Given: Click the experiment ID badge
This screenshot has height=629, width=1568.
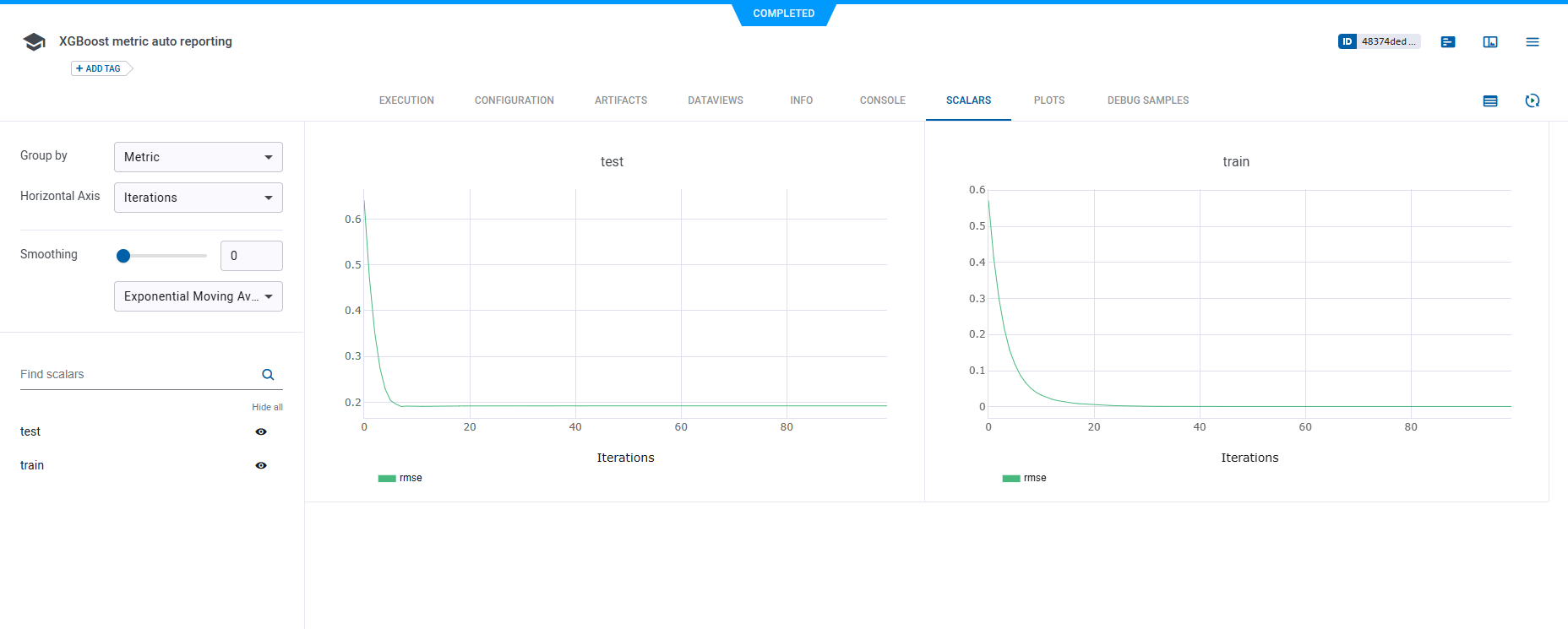Looking at the screenshot, I should pos(1379,41).
